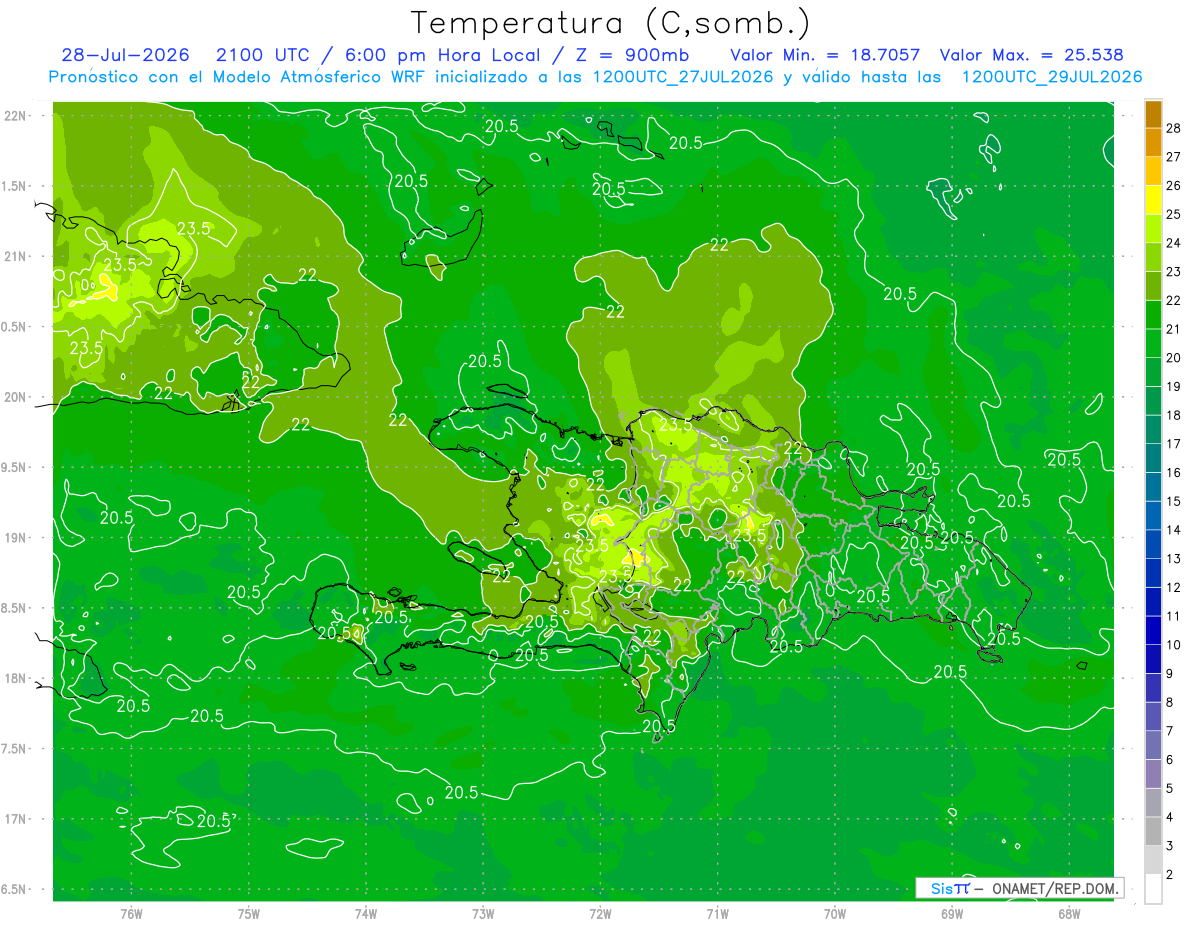Click legend value '6'

pos(1170,760)
